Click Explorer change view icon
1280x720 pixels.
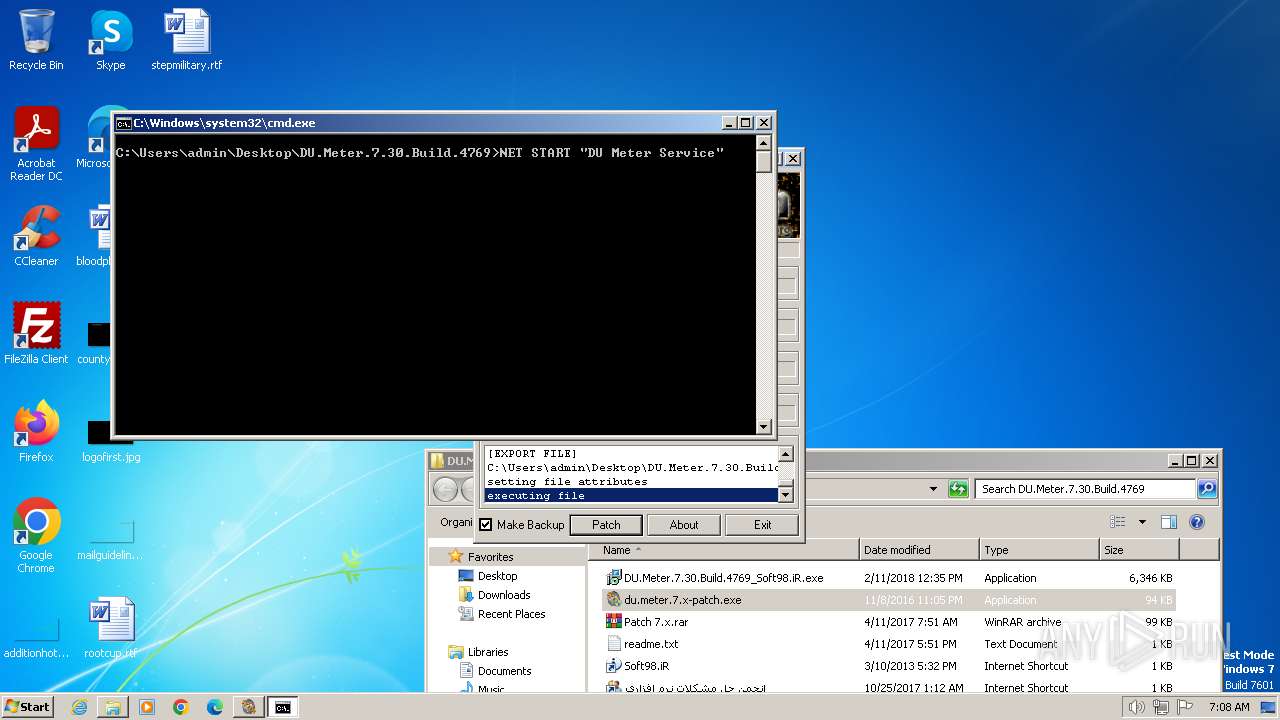click(x=1118, y=522)
